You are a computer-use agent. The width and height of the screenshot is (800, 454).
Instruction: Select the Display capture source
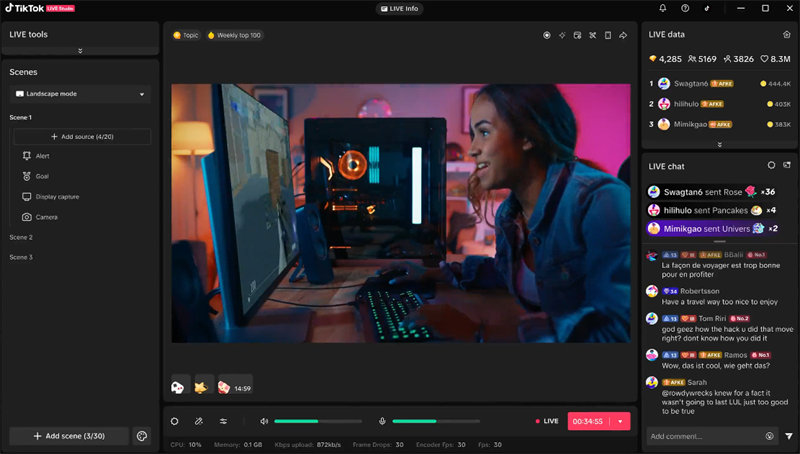[51, 197]
